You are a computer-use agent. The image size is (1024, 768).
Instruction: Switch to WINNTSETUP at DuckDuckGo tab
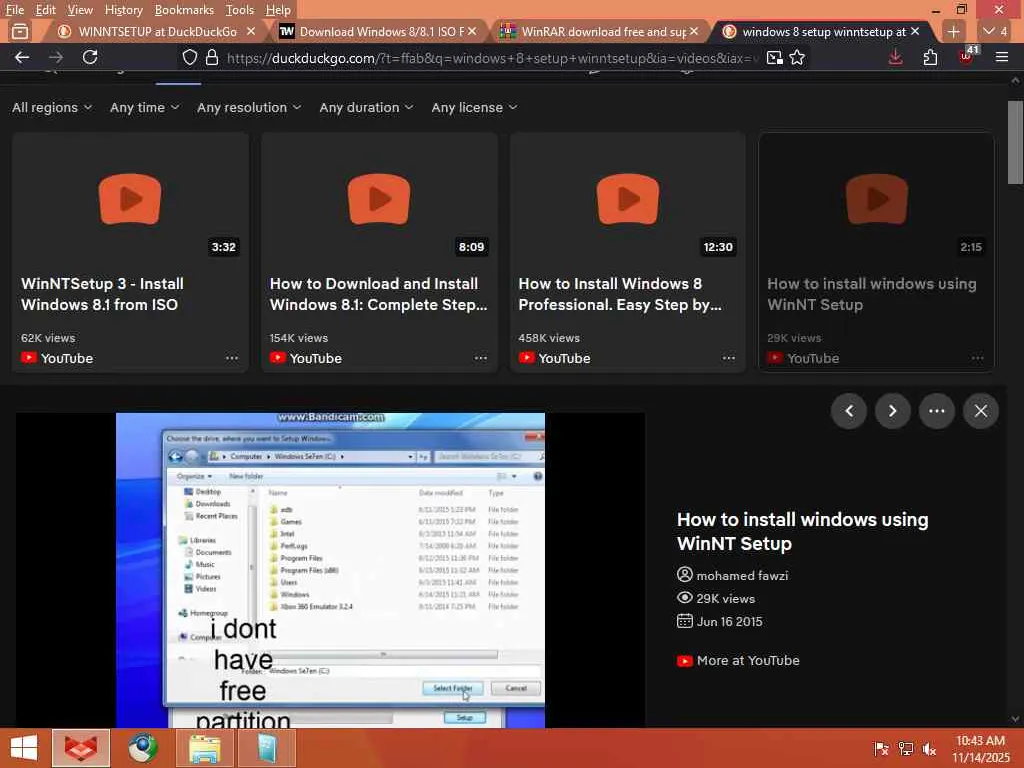155,31
